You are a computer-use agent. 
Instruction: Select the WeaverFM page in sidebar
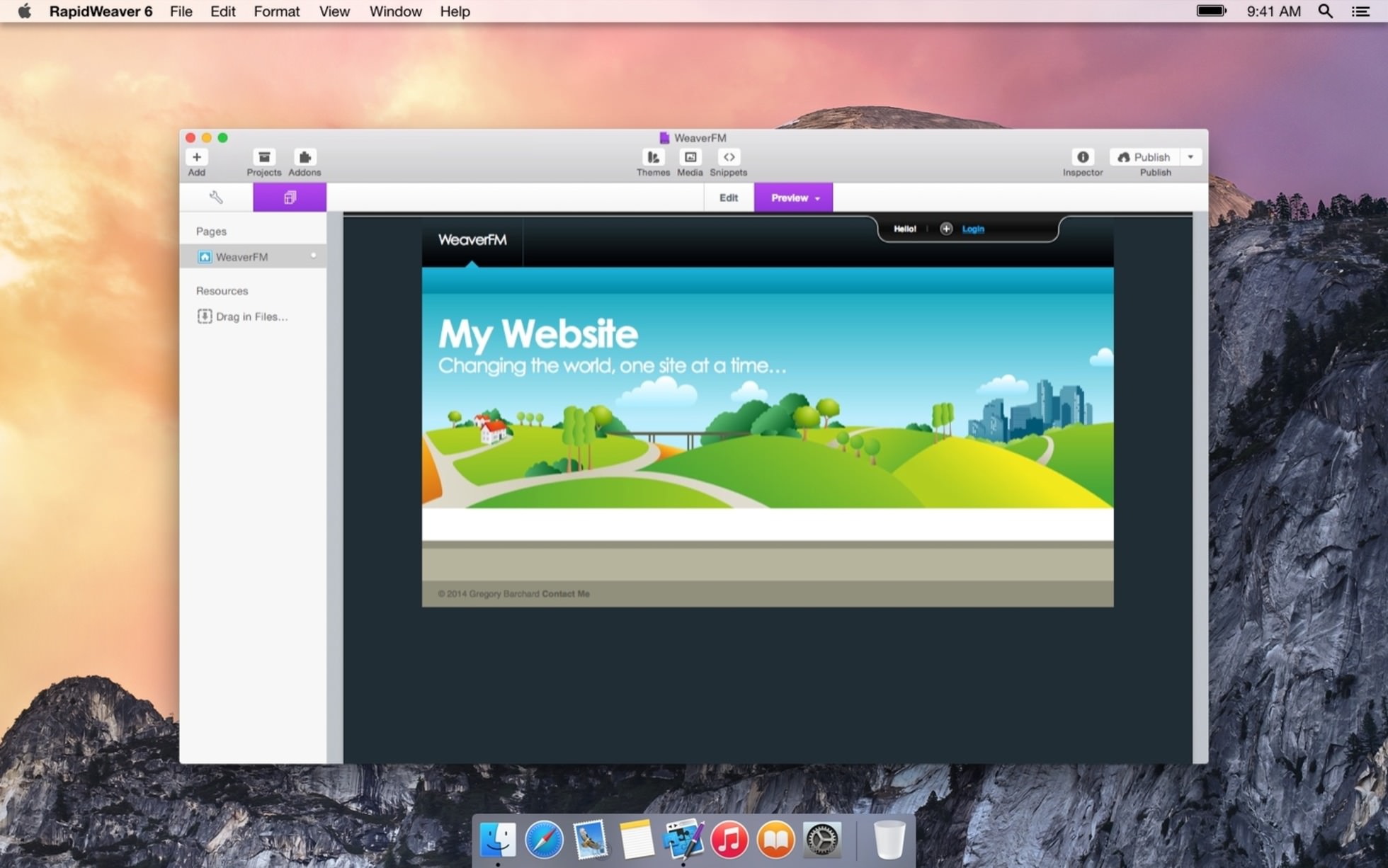253,257
